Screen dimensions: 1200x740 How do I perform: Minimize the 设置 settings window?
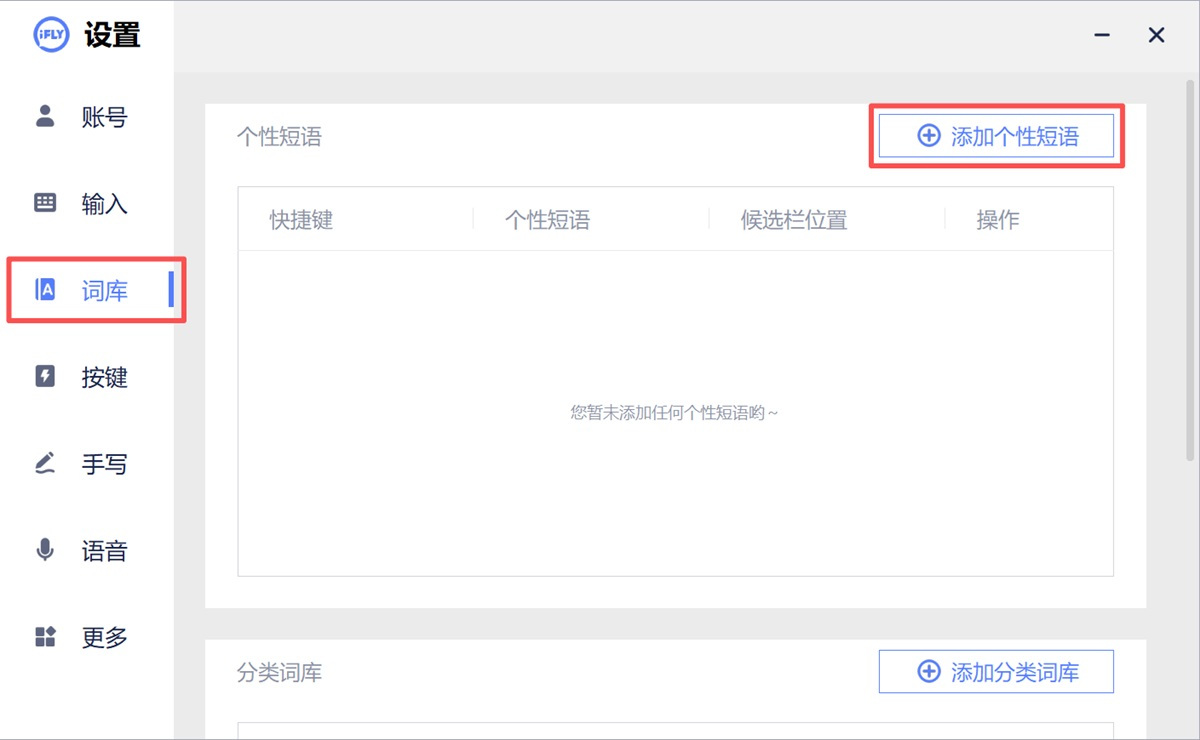point(1103,36)
